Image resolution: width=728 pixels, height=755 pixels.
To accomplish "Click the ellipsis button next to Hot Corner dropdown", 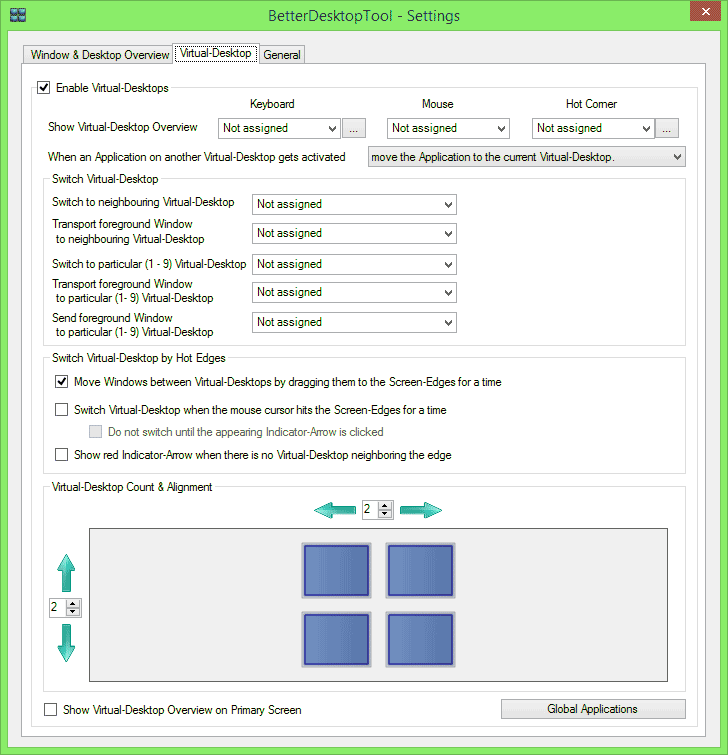I will click(669, 128).
